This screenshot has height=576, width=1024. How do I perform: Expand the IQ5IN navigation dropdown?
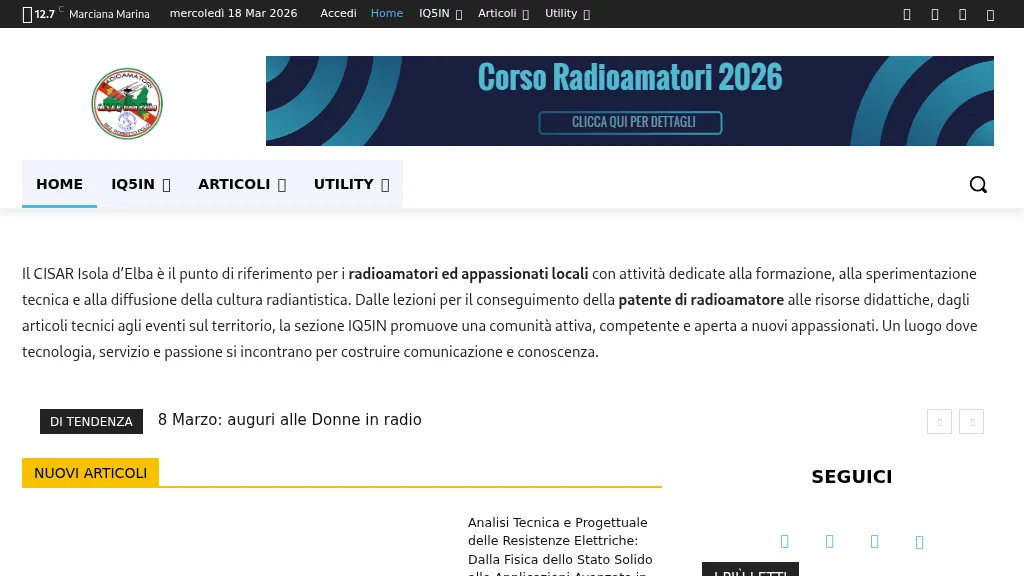140,184
